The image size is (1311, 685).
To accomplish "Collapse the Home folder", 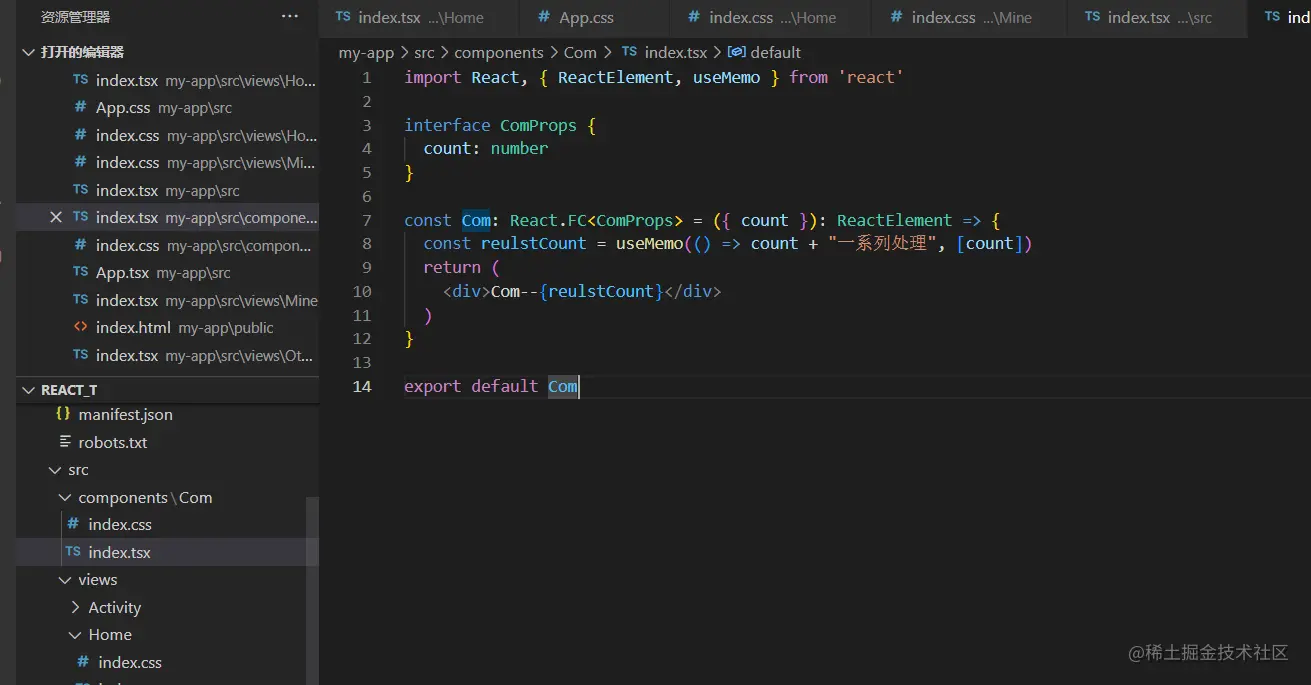I will tap(76, 635).
